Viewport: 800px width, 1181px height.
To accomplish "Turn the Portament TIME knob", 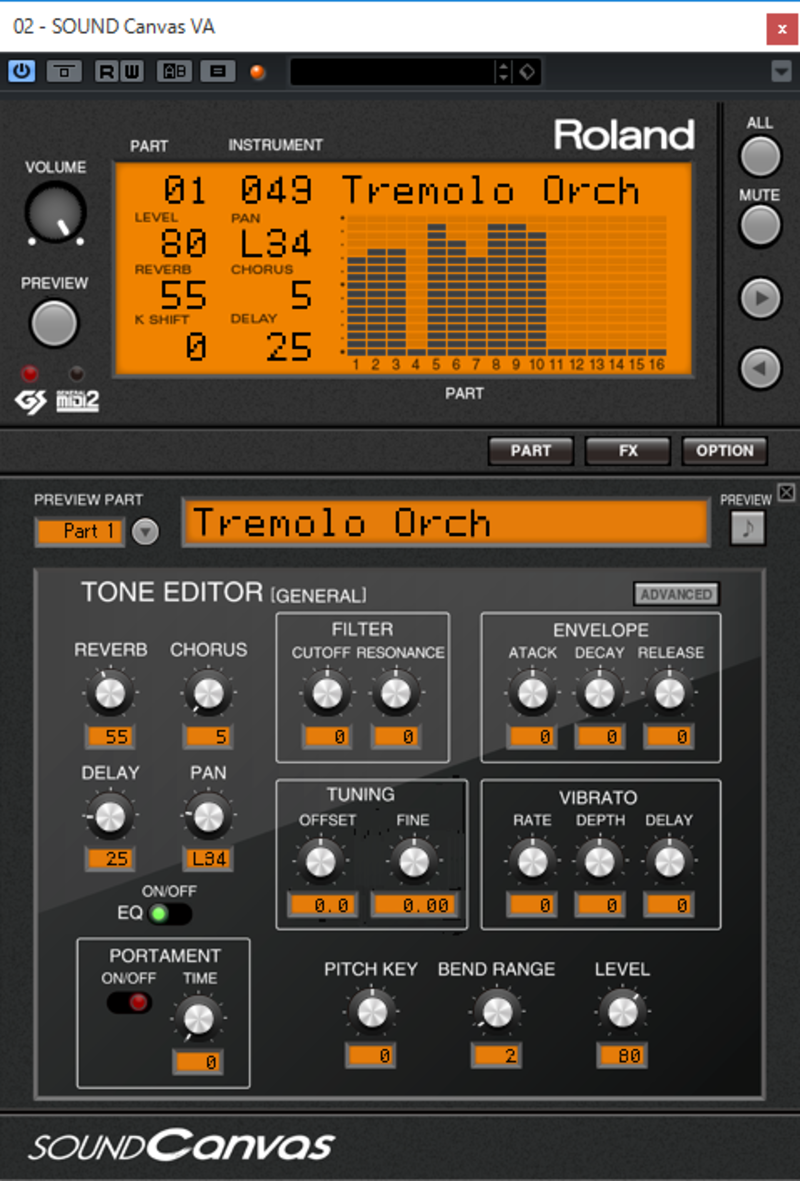I will 199,1018.
